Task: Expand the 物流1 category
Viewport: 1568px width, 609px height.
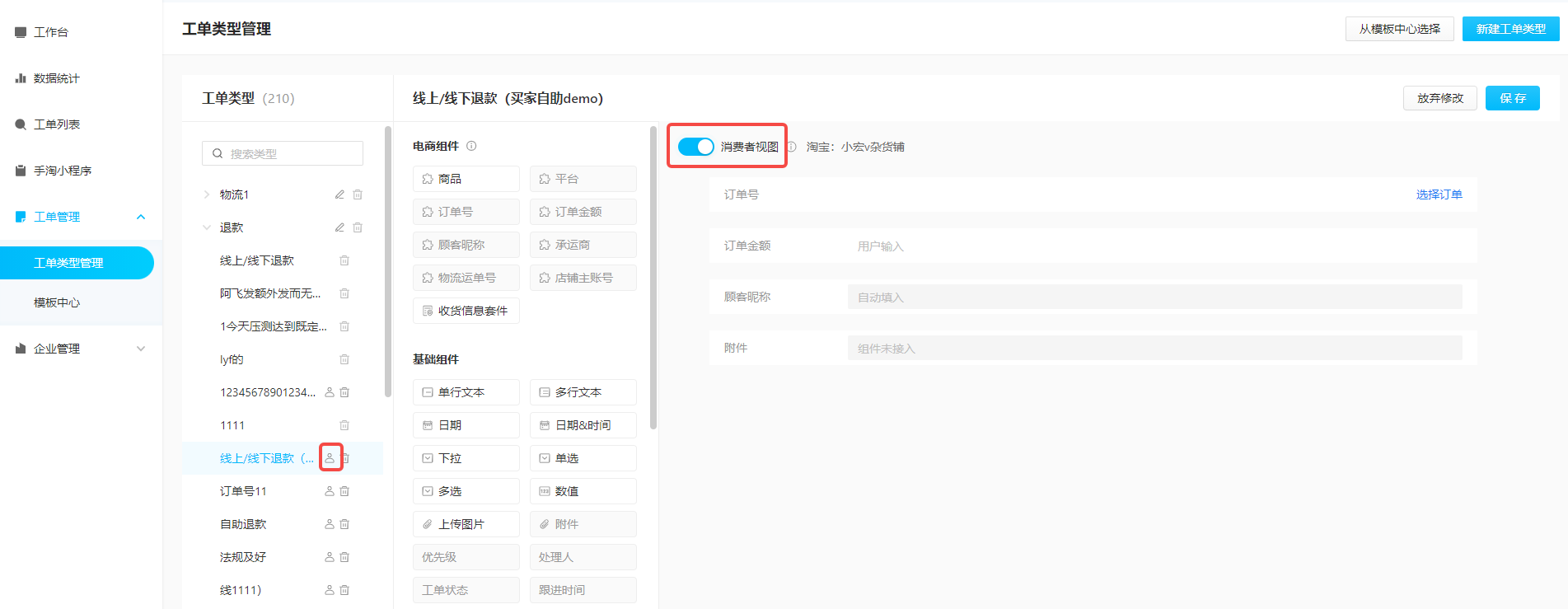Action: [207, 194]
